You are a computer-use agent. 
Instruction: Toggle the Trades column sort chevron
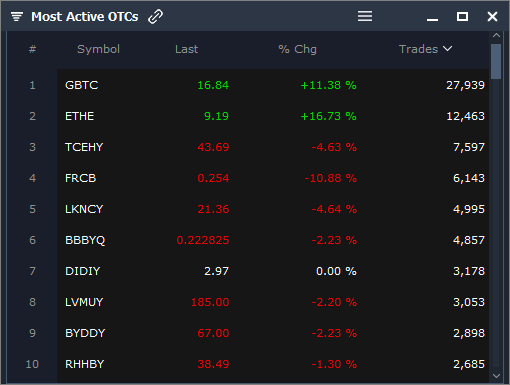[447, 49]
